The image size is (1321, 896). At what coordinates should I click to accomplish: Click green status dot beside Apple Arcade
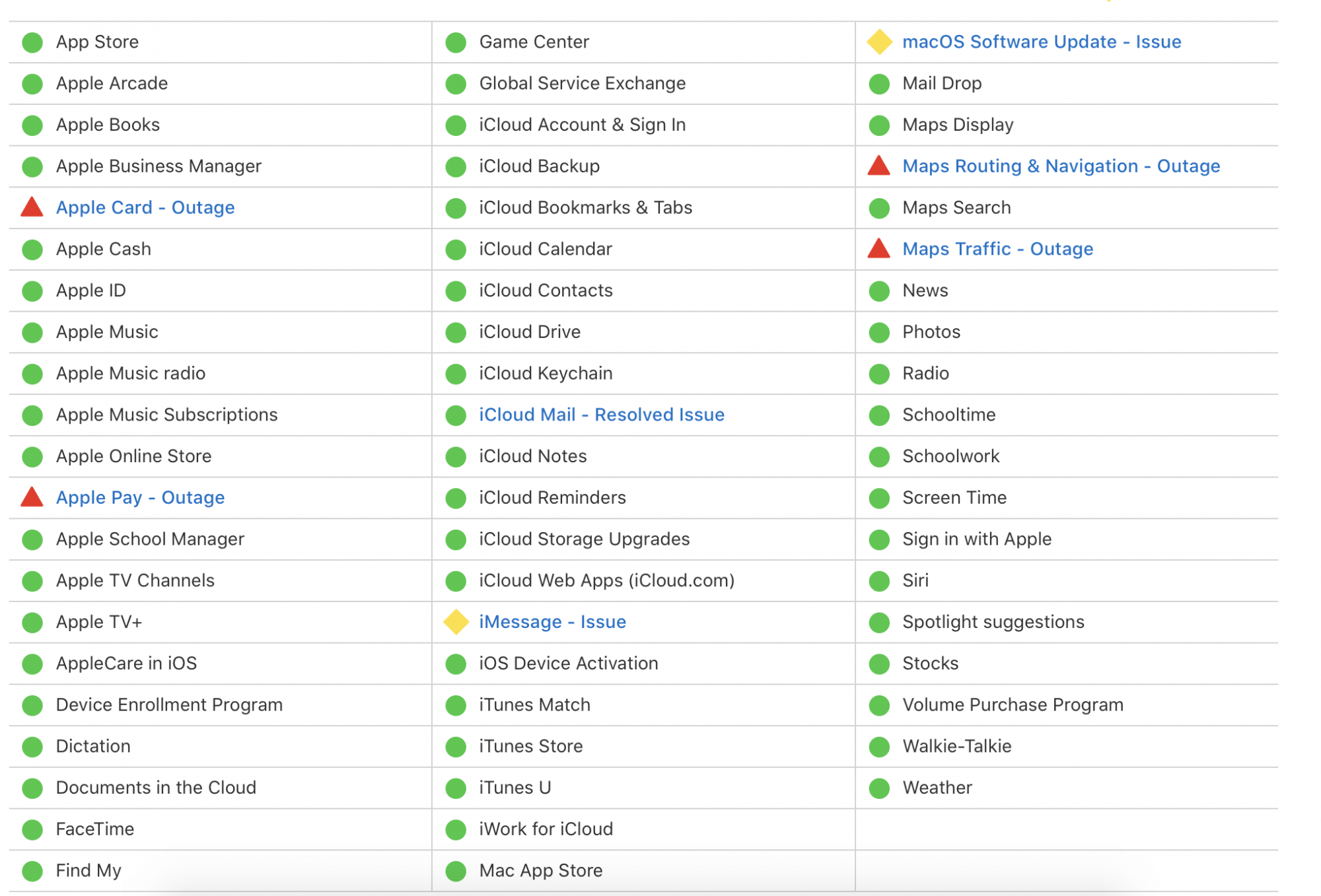[x=32, y=84]
